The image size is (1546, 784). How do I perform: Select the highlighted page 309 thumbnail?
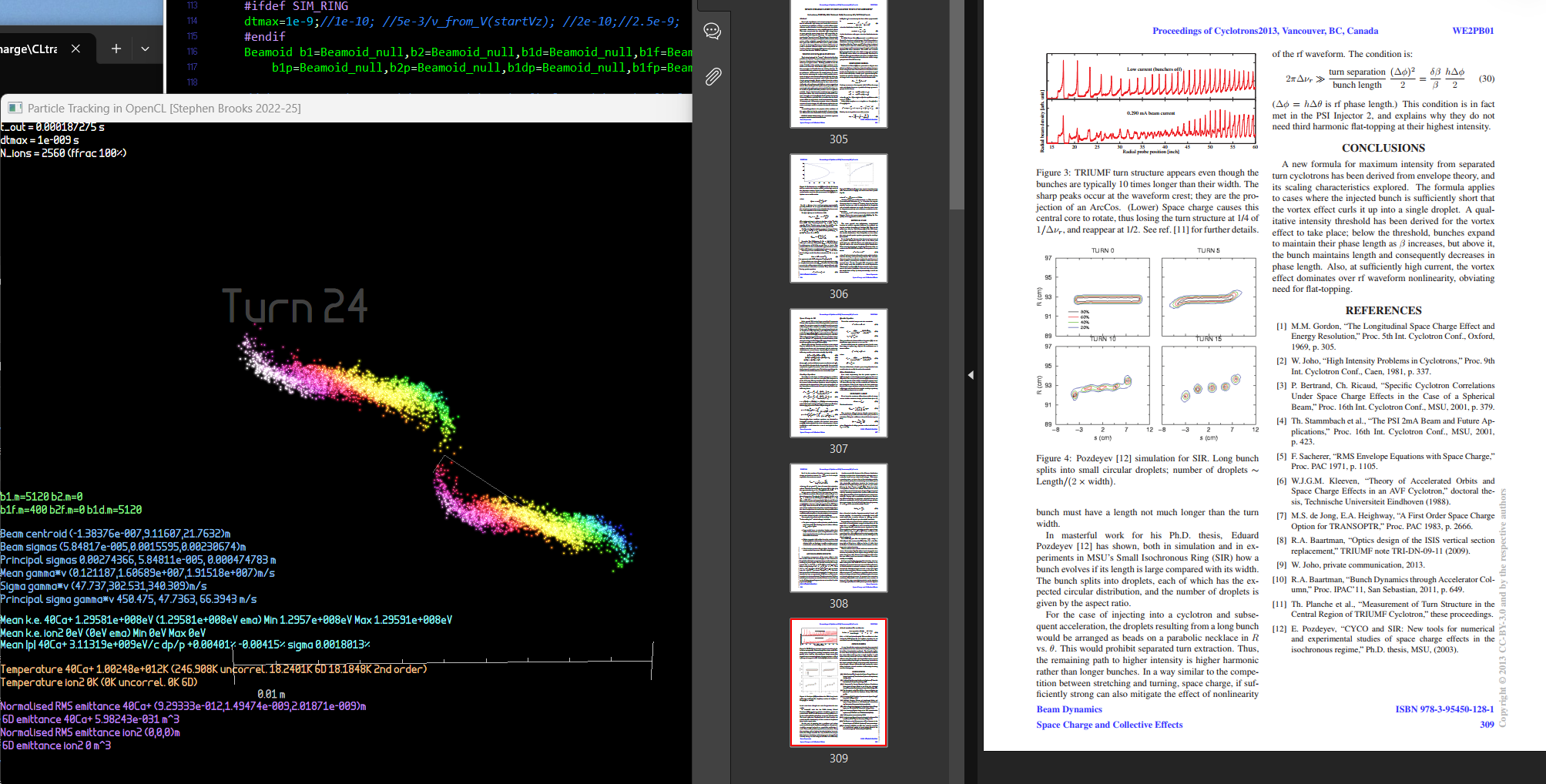(838, 682)
